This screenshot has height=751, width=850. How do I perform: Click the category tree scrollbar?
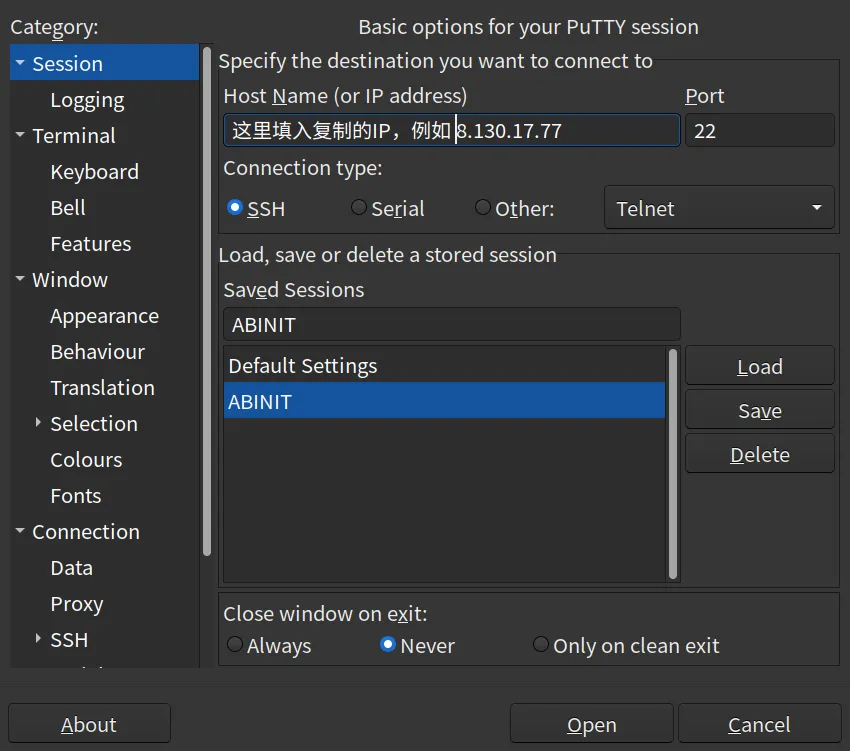(x=207, y=300)
